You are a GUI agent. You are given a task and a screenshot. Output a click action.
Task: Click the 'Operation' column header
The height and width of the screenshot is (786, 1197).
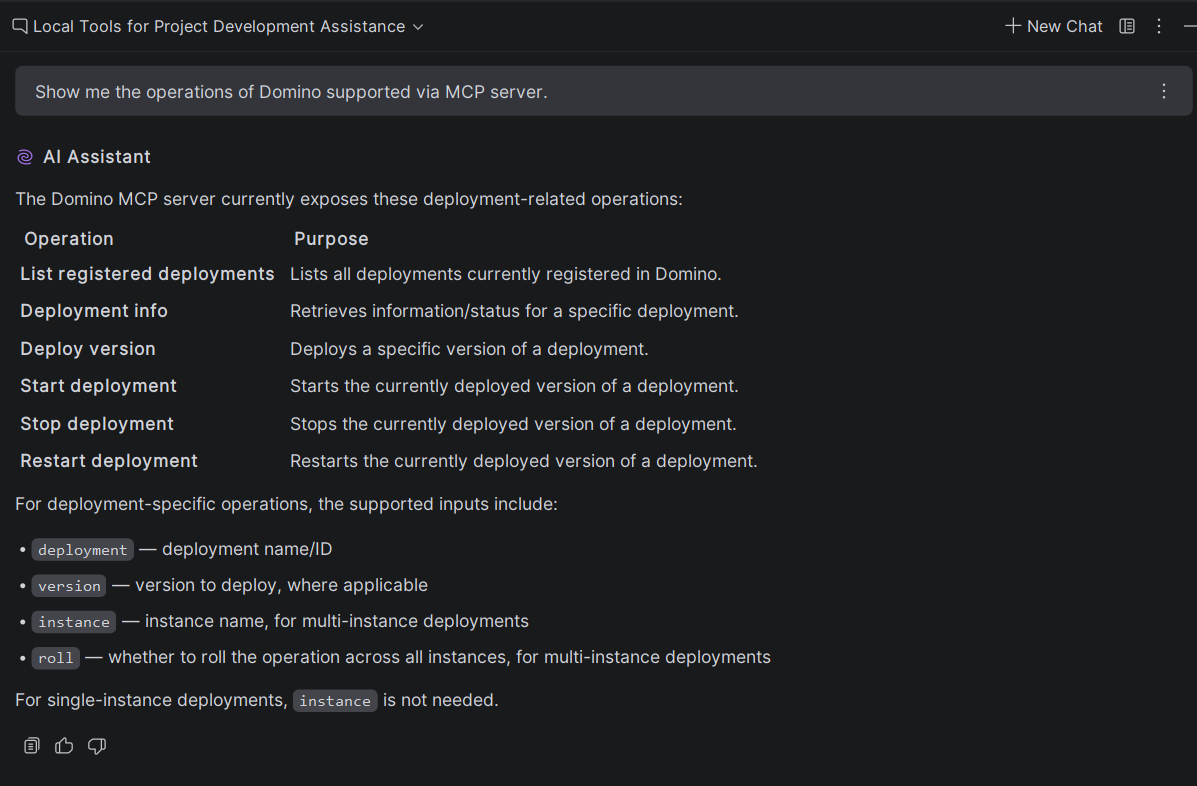click(69, 239)
